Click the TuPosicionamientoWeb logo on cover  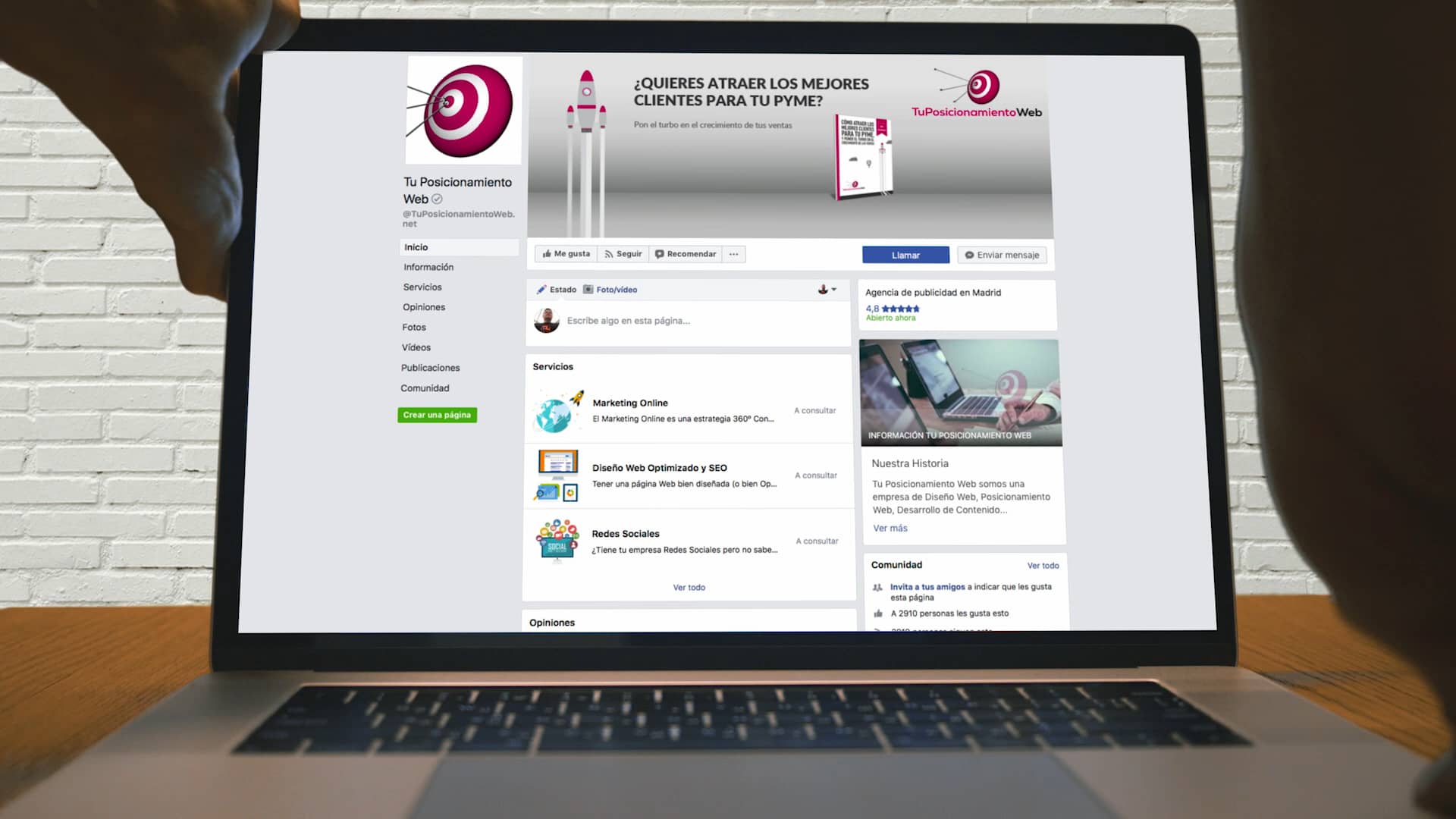pyautogui.click(x=977, y=93)
